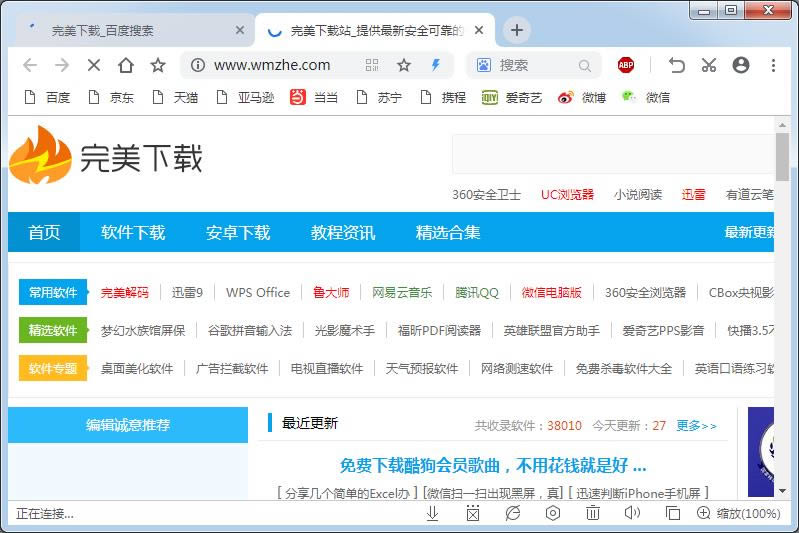Open a new tab with plus button
Screen dimensions: 799x533
(x=517, y=30)
